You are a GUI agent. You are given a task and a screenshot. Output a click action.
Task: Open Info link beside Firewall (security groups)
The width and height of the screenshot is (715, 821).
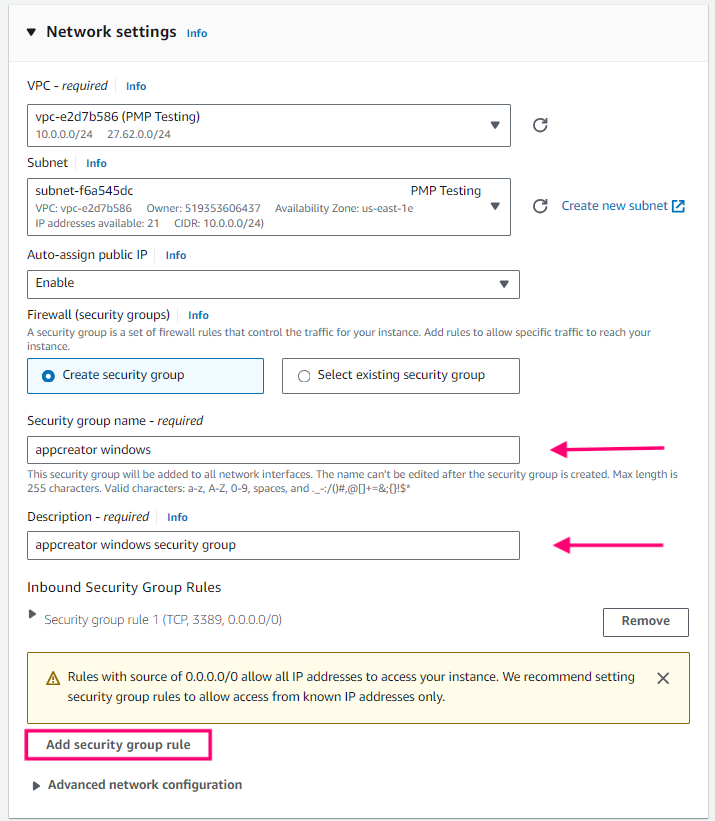(198, 315)
